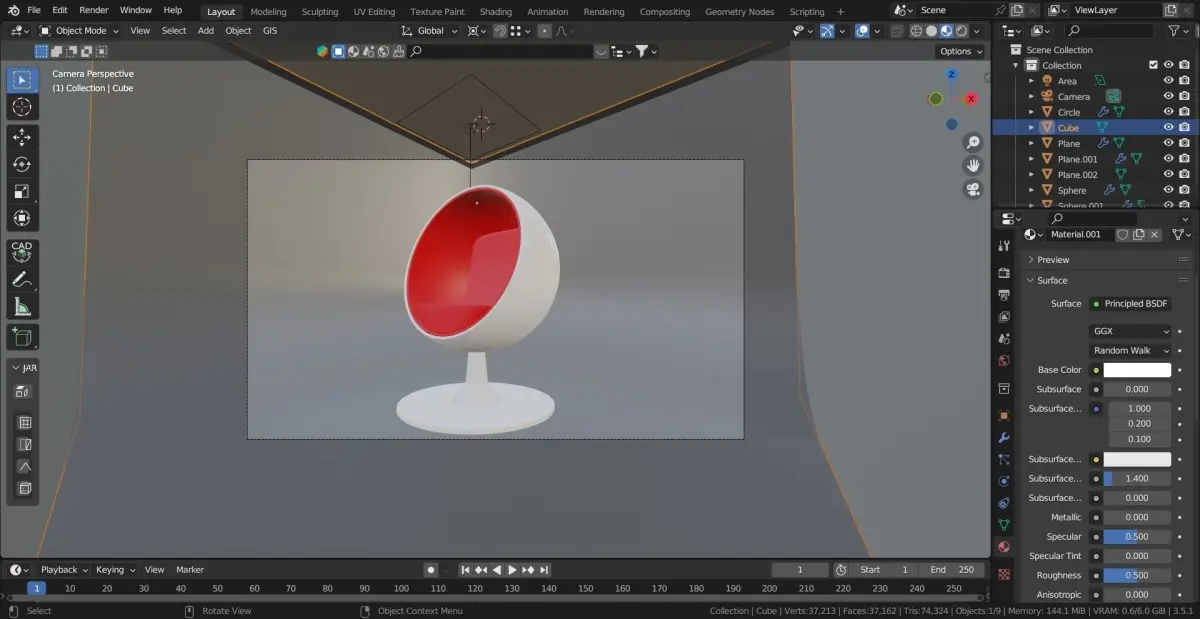Screen dimensions: 1200x619
Task: Click the current frame number field
Action: pos(799,570)
